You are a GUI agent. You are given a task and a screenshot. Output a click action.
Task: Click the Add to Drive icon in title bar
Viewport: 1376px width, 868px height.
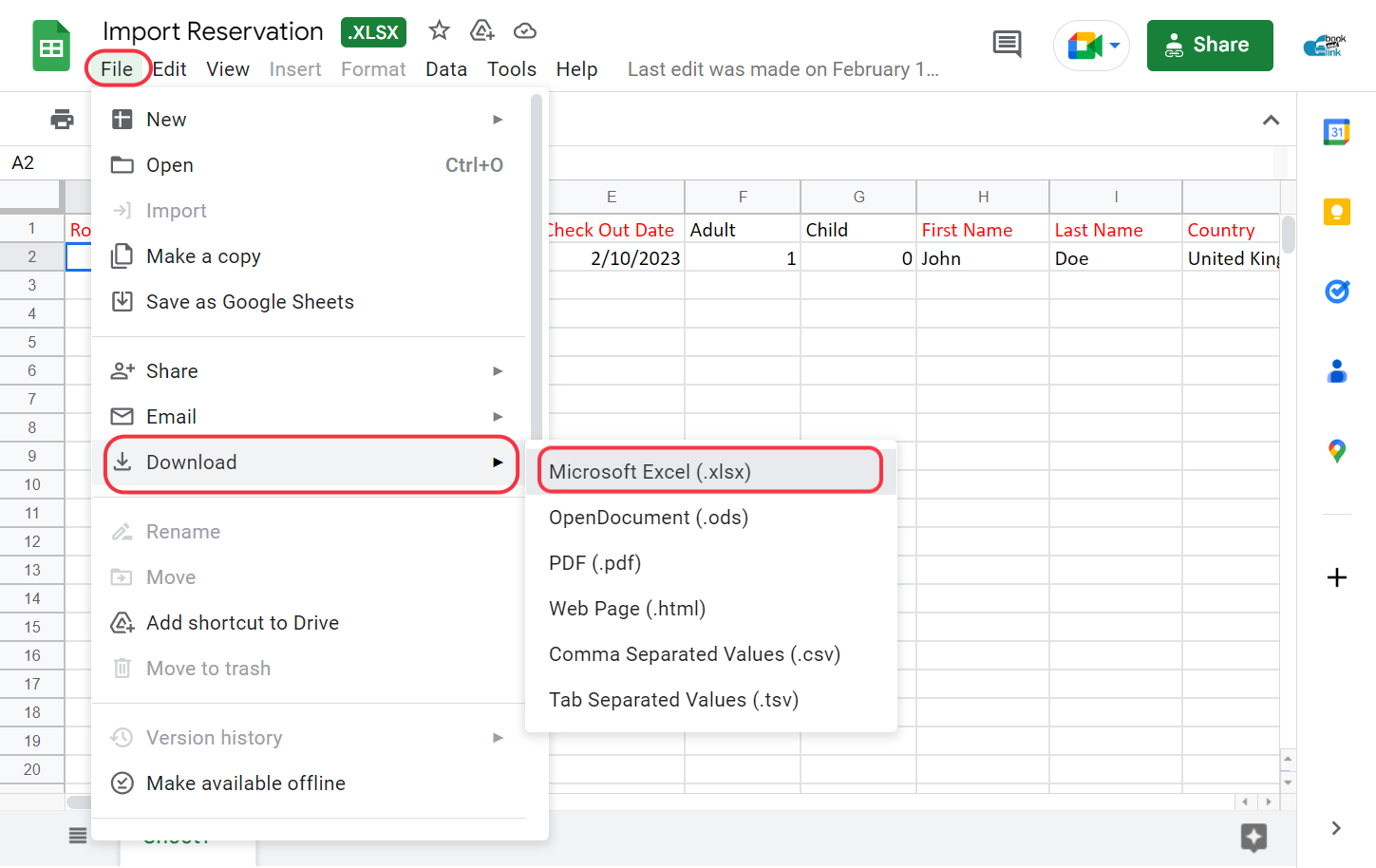(482, 30)
